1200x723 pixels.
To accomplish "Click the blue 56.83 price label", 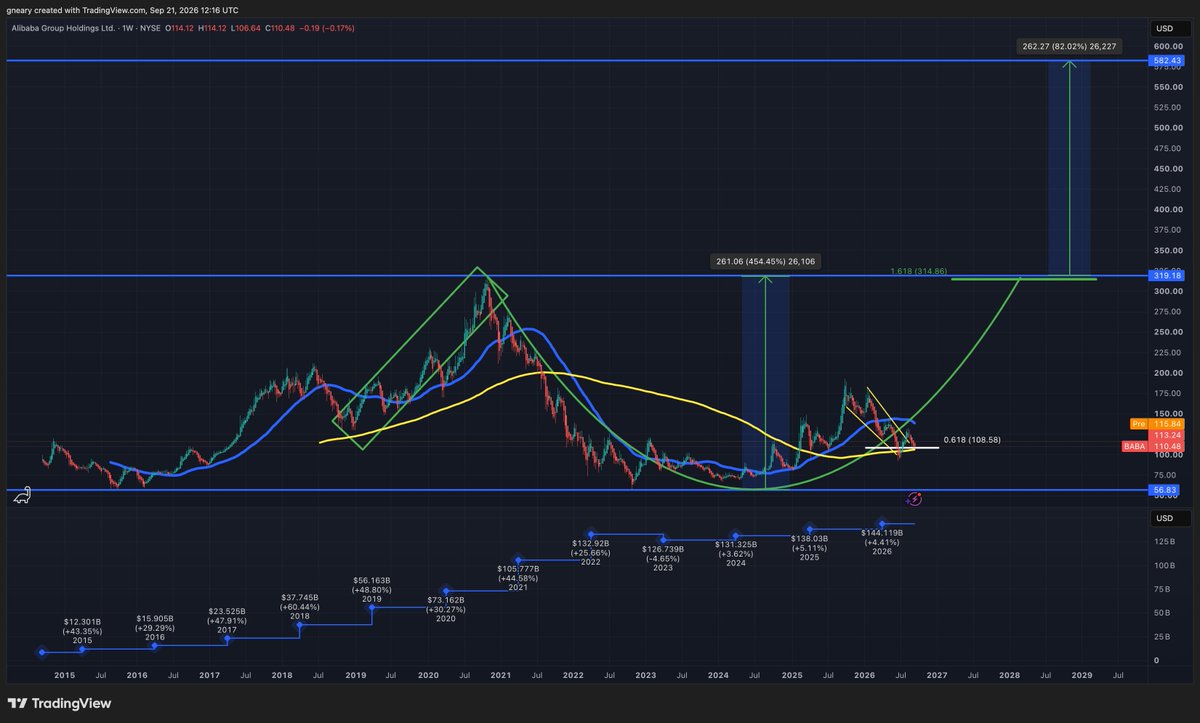I will (x=1166, y=490).
